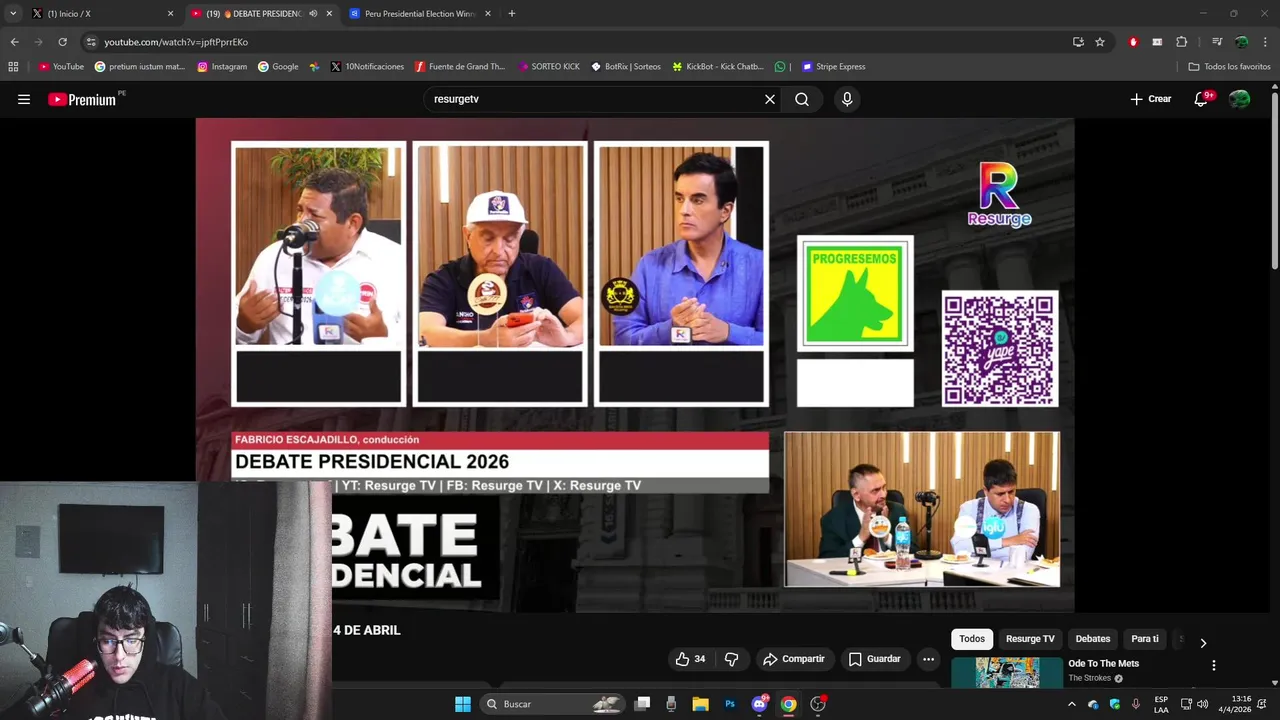
Task: Dislike the video with thumbs down
Action: (x=731, y=659)
